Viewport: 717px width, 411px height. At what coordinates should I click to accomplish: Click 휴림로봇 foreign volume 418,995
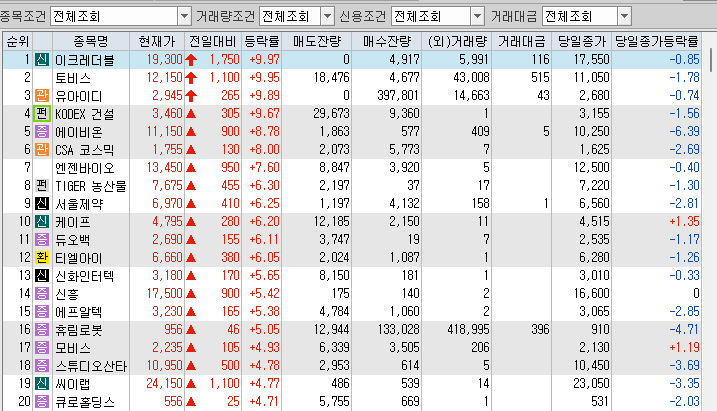(x=468, y=330)
